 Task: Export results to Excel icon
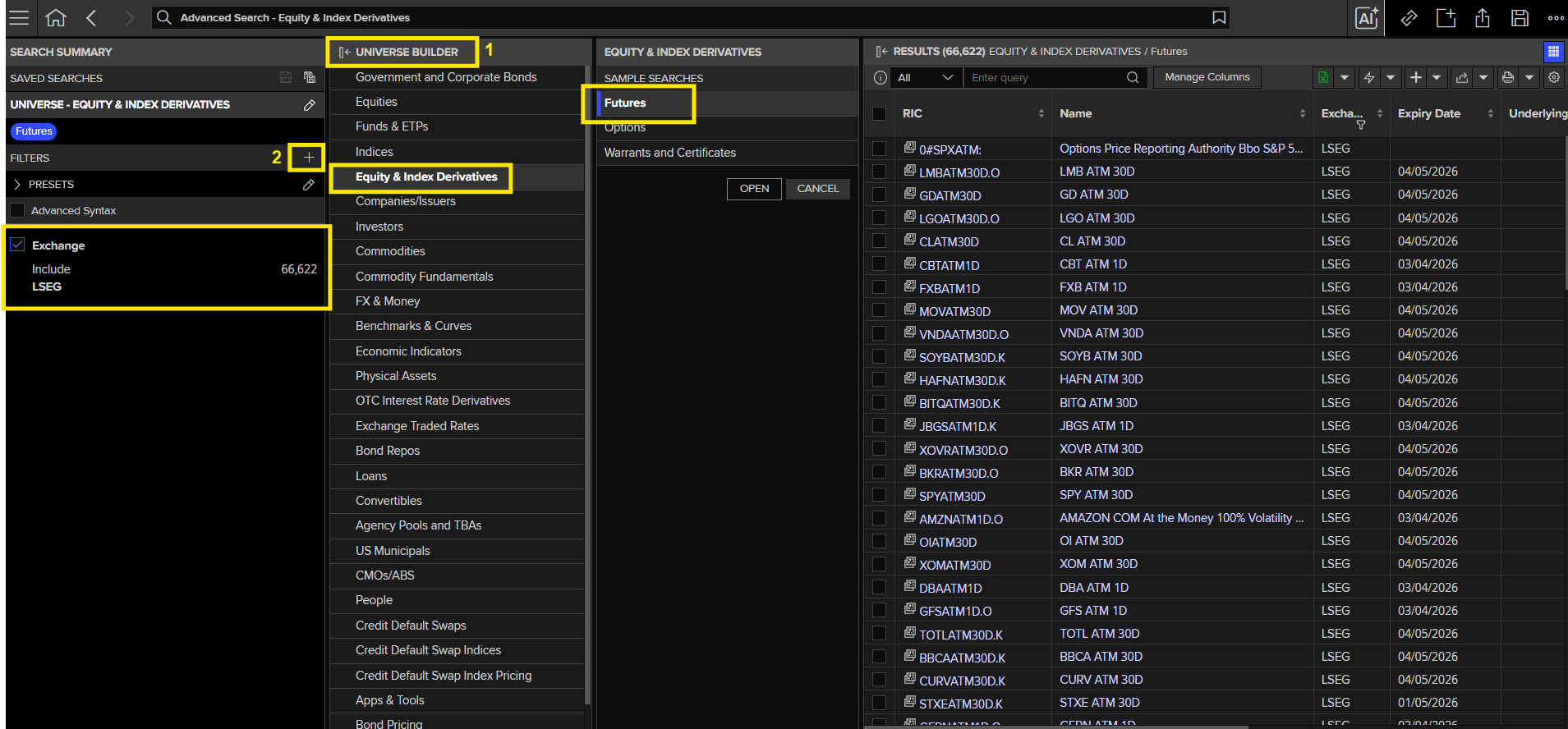point(1322,77)
